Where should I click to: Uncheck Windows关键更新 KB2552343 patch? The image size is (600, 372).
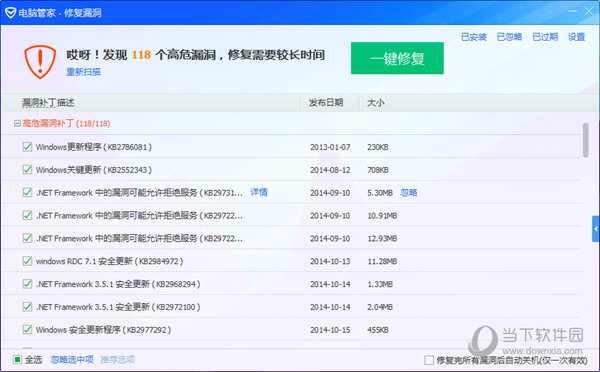tap(27, 170)
